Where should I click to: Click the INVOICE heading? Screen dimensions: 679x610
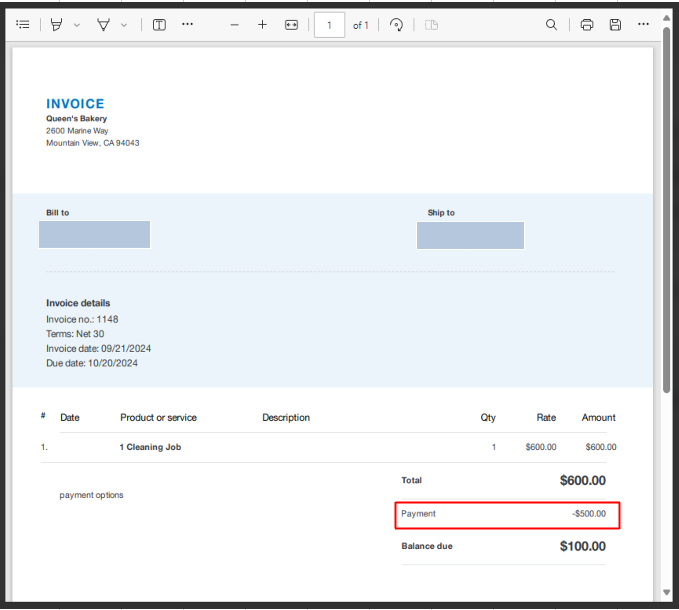(75, 104)
